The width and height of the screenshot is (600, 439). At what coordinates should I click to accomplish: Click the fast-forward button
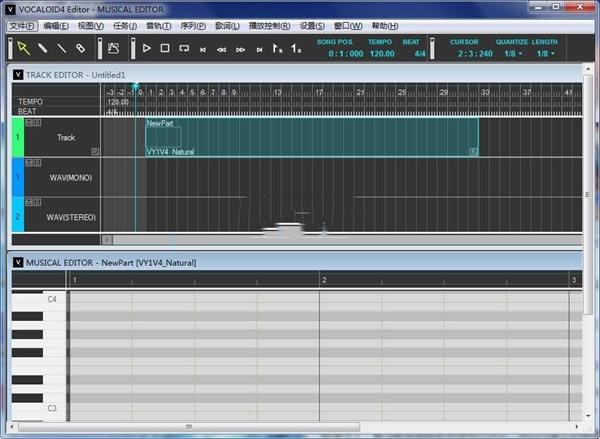coord(240,49)
